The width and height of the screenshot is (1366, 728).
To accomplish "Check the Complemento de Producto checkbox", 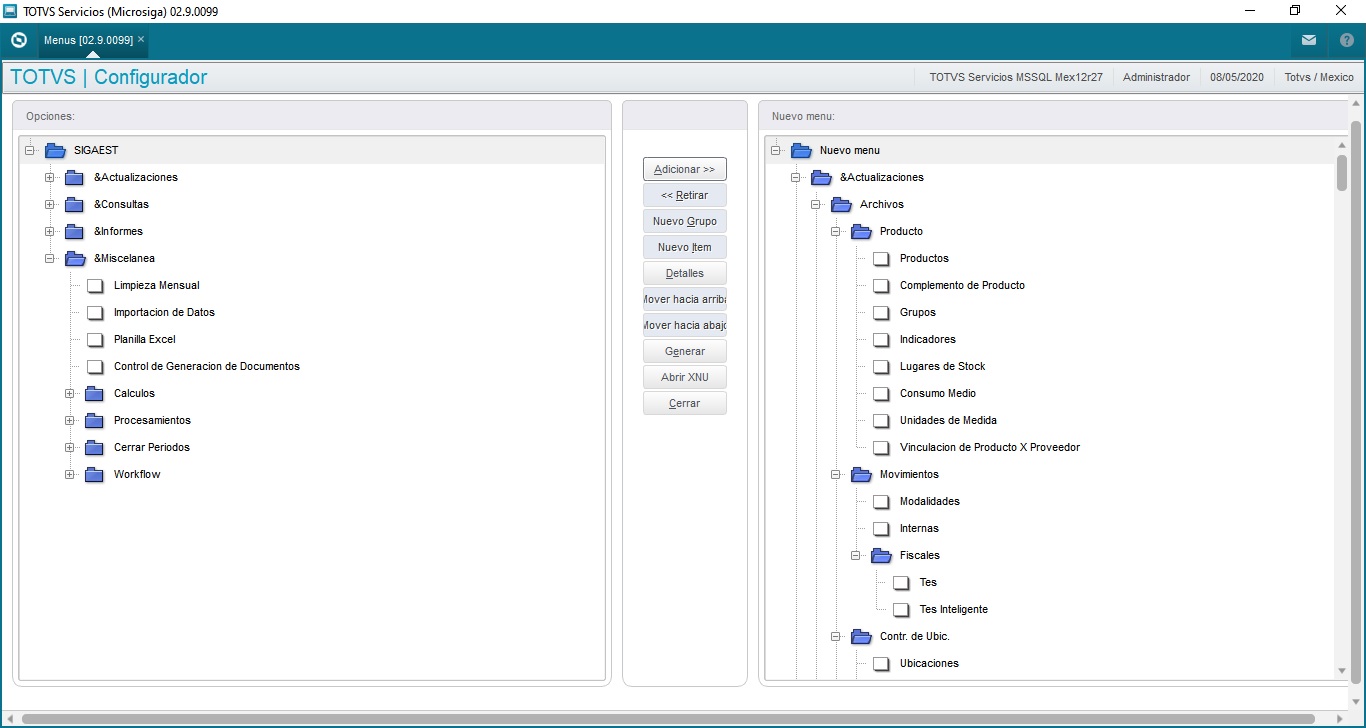I will pos(881,285).
